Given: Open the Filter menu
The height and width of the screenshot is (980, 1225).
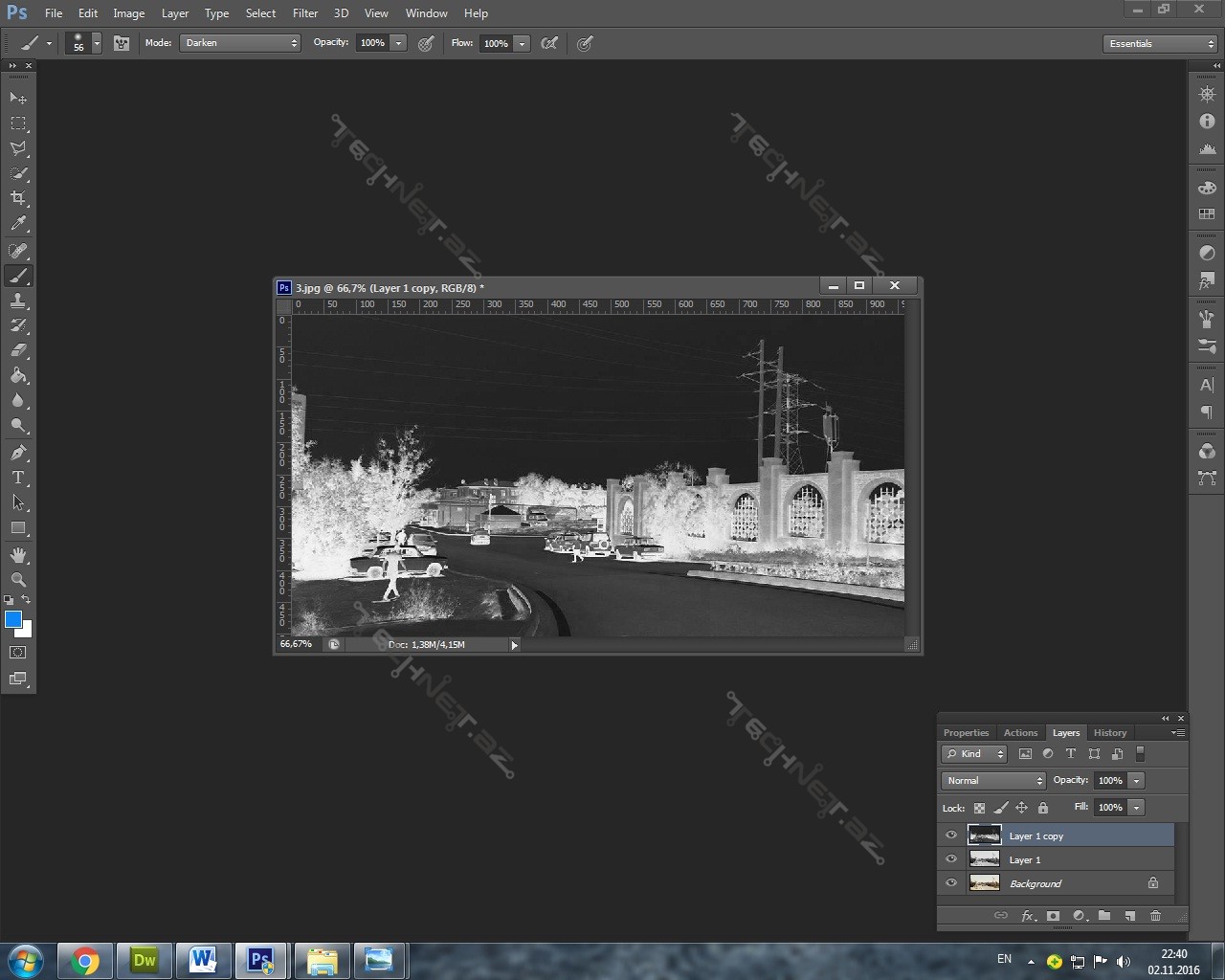Looking at the screenshot, I should tap(305, 13).
